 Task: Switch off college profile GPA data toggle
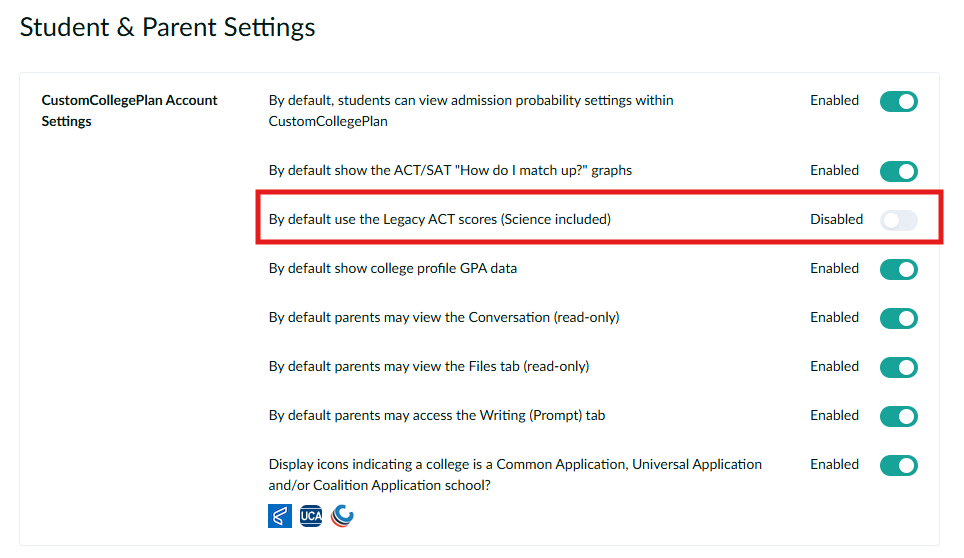click(x=898, y=269)
